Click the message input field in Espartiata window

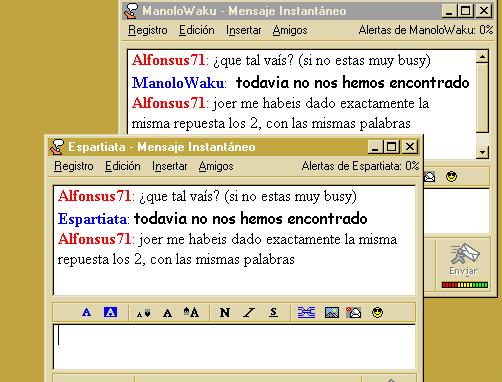pyautogui.click(x=234, y=347)
